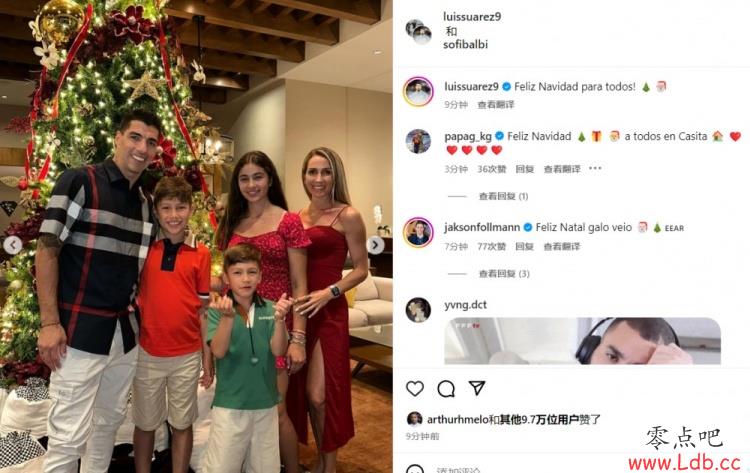Reply to jaksonfollmann comment
The image size is (750, 473).
pos(524,246)
